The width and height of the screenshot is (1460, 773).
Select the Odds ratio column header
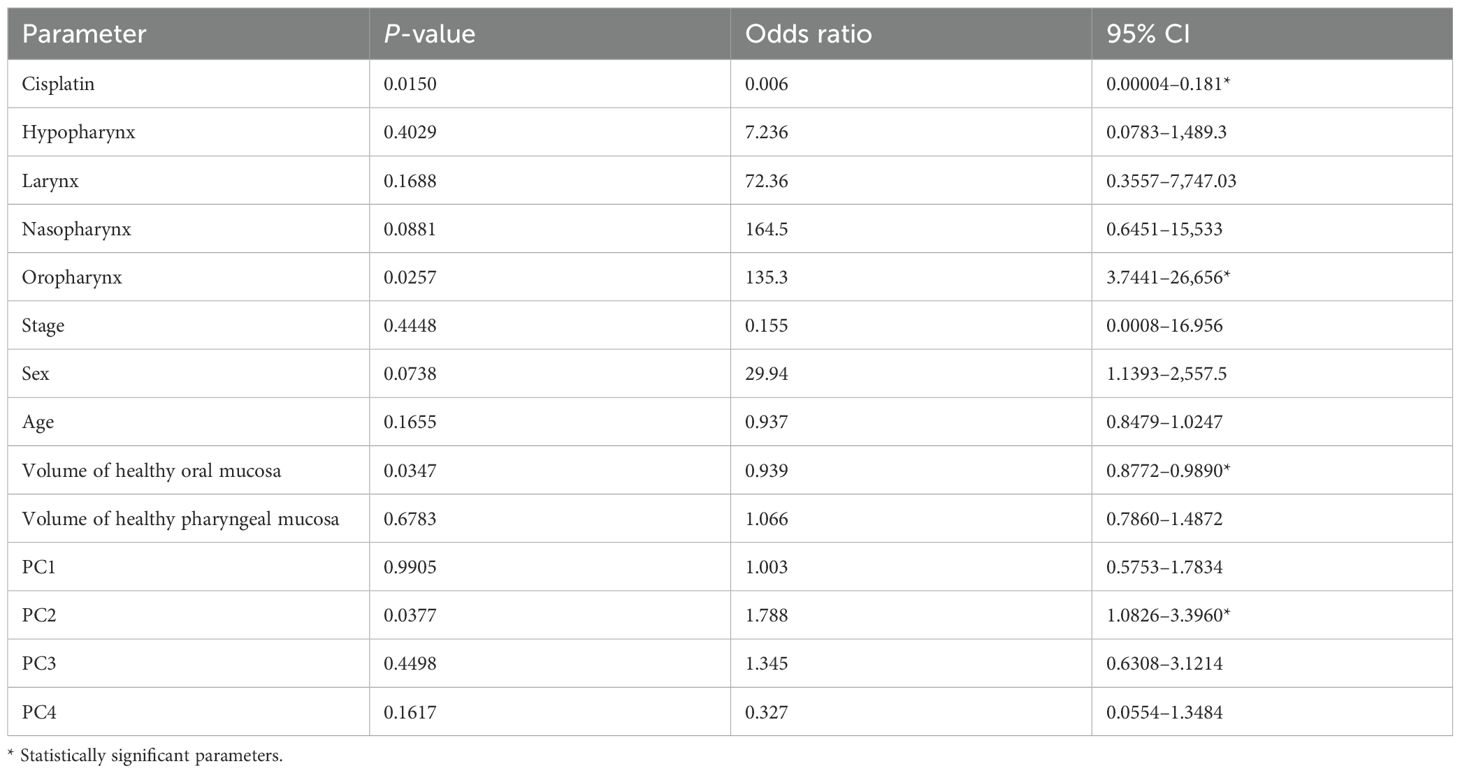[x=809, y=34]
